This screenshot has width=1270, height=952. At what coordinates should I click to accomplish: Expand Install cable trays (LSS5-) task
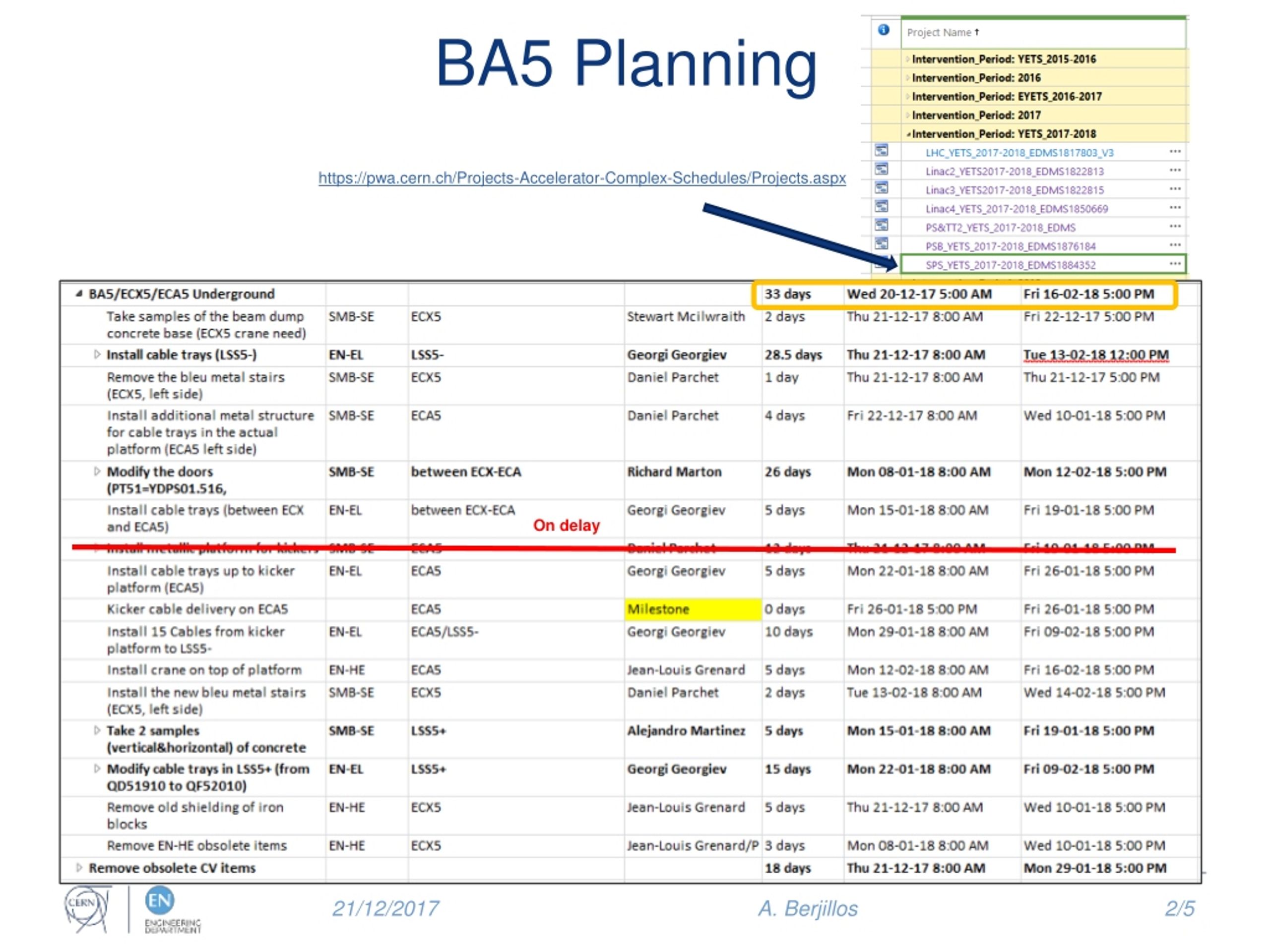pos(97,355)
